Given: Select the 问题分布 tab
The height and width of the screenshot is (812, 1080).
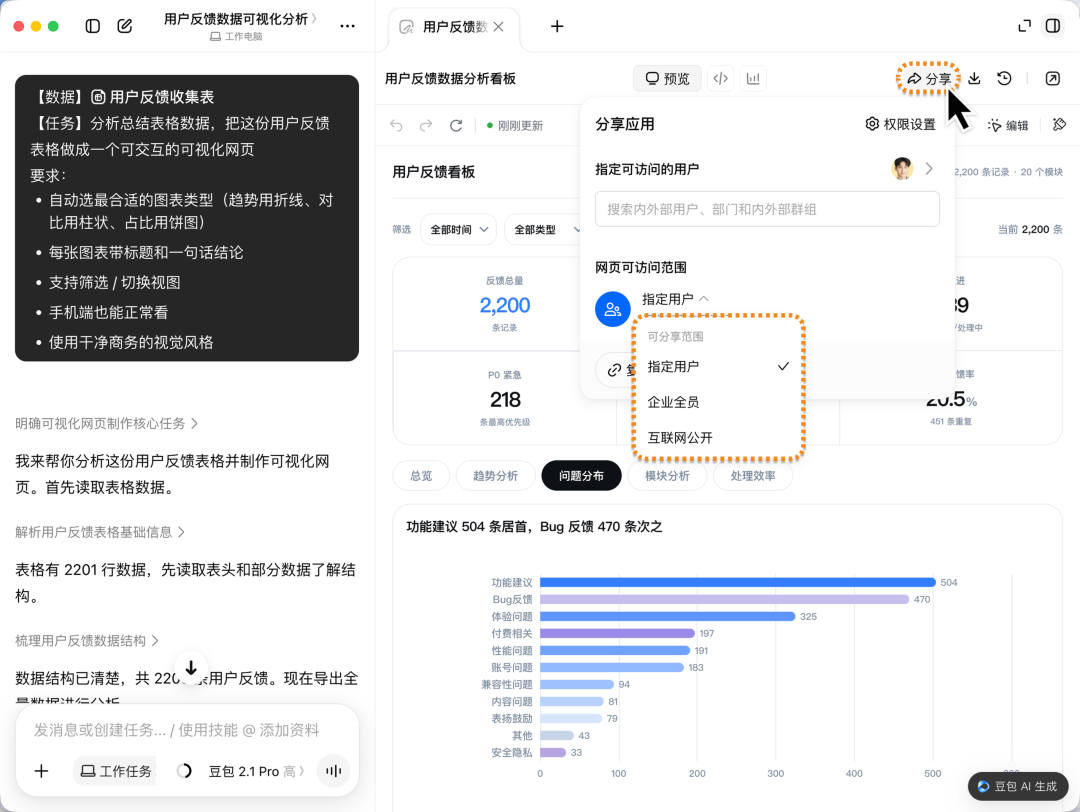Looking at the screenshot, I should click(x=581, y=476).
